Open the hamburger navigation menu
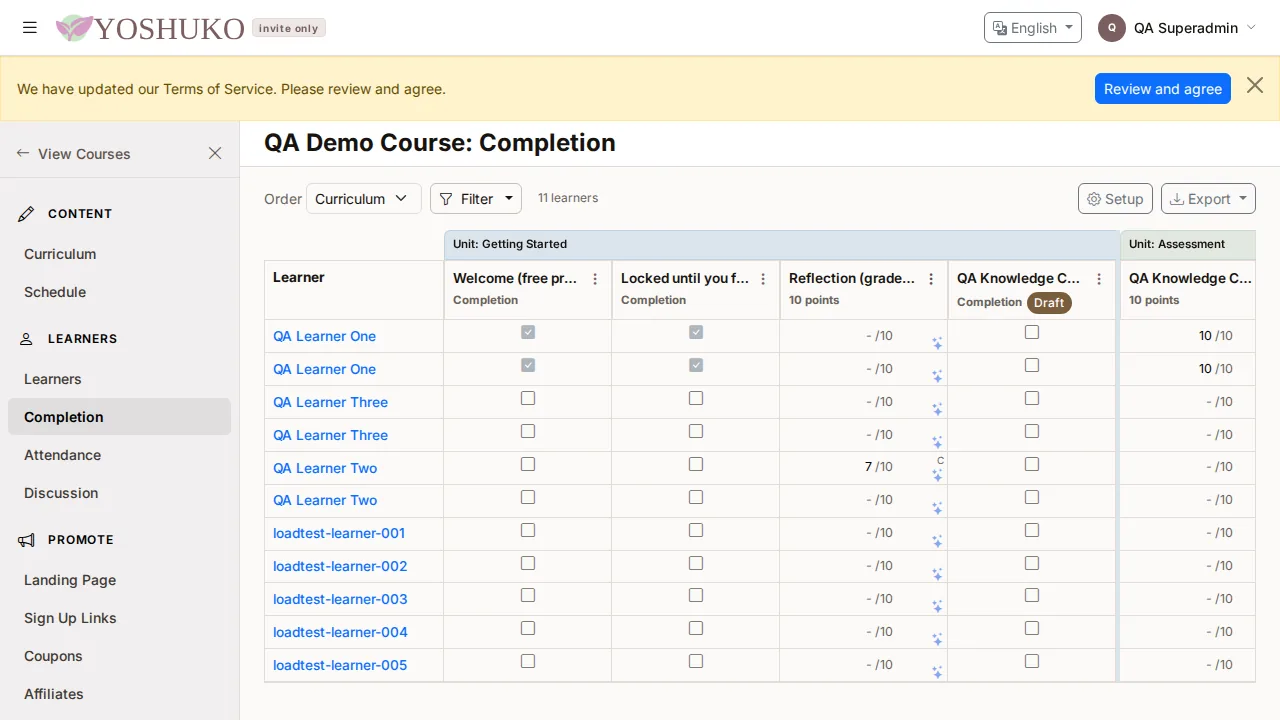1280x720 pixels. [30, 28]
